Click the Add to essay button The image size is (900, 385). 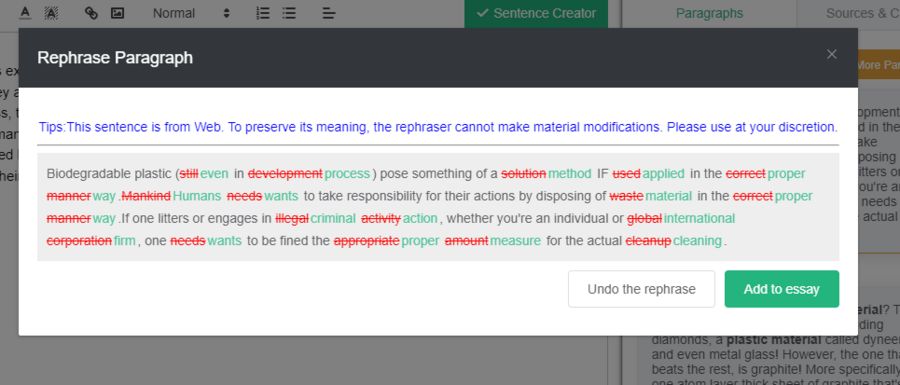(781, 289)
